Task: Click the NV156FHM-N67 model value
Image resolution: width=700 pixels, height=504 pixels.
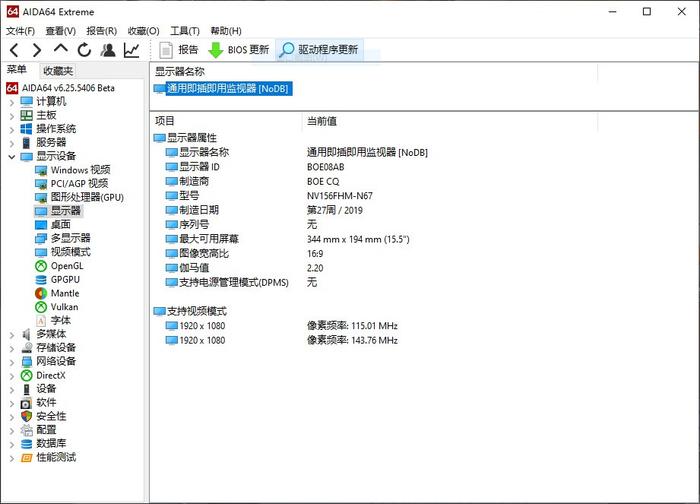Action: tap(340, 196)
